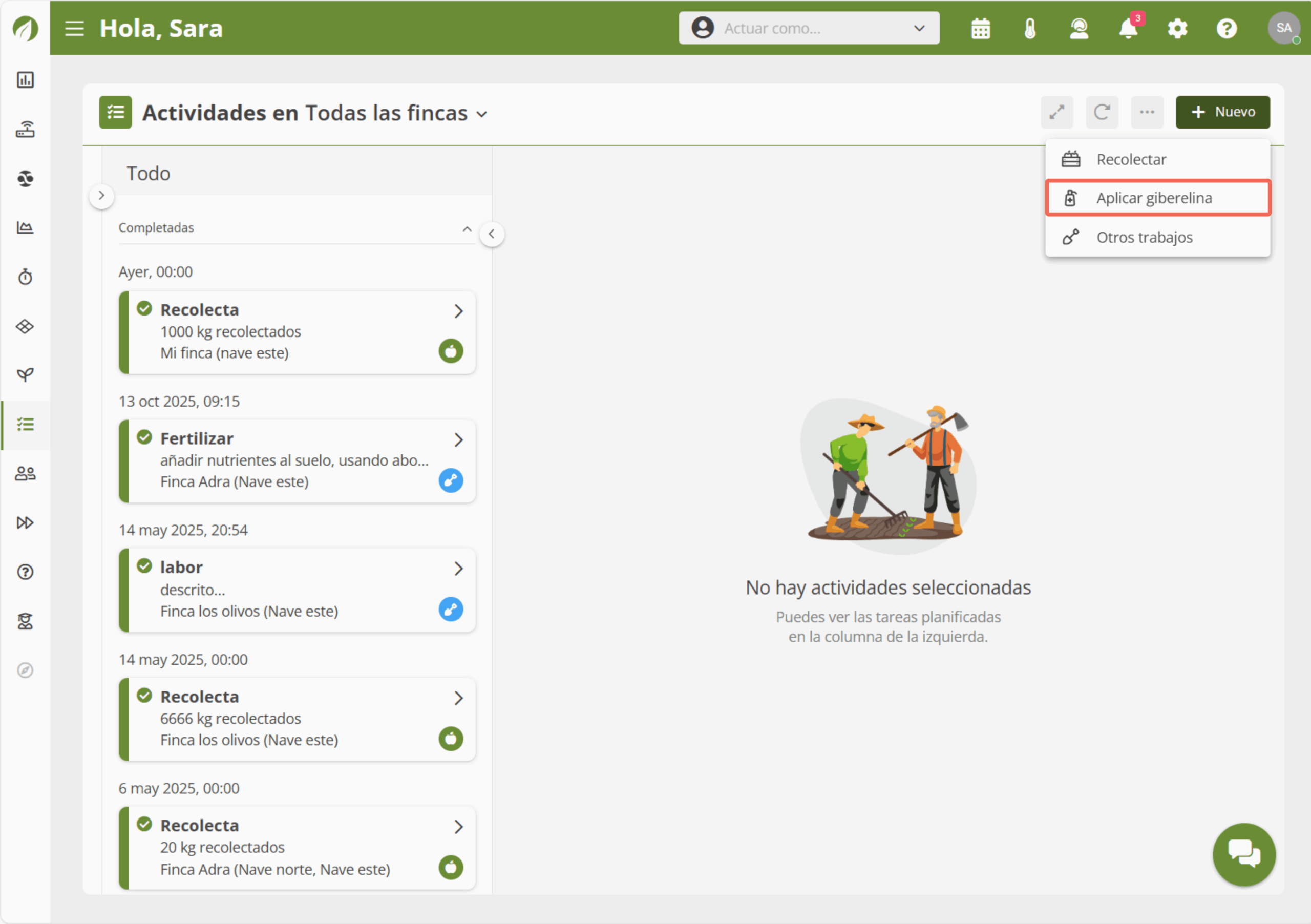Viewport: 1311px width, 924px height.
Task: Toggle the hamburger menu
Action: point(74,29)
